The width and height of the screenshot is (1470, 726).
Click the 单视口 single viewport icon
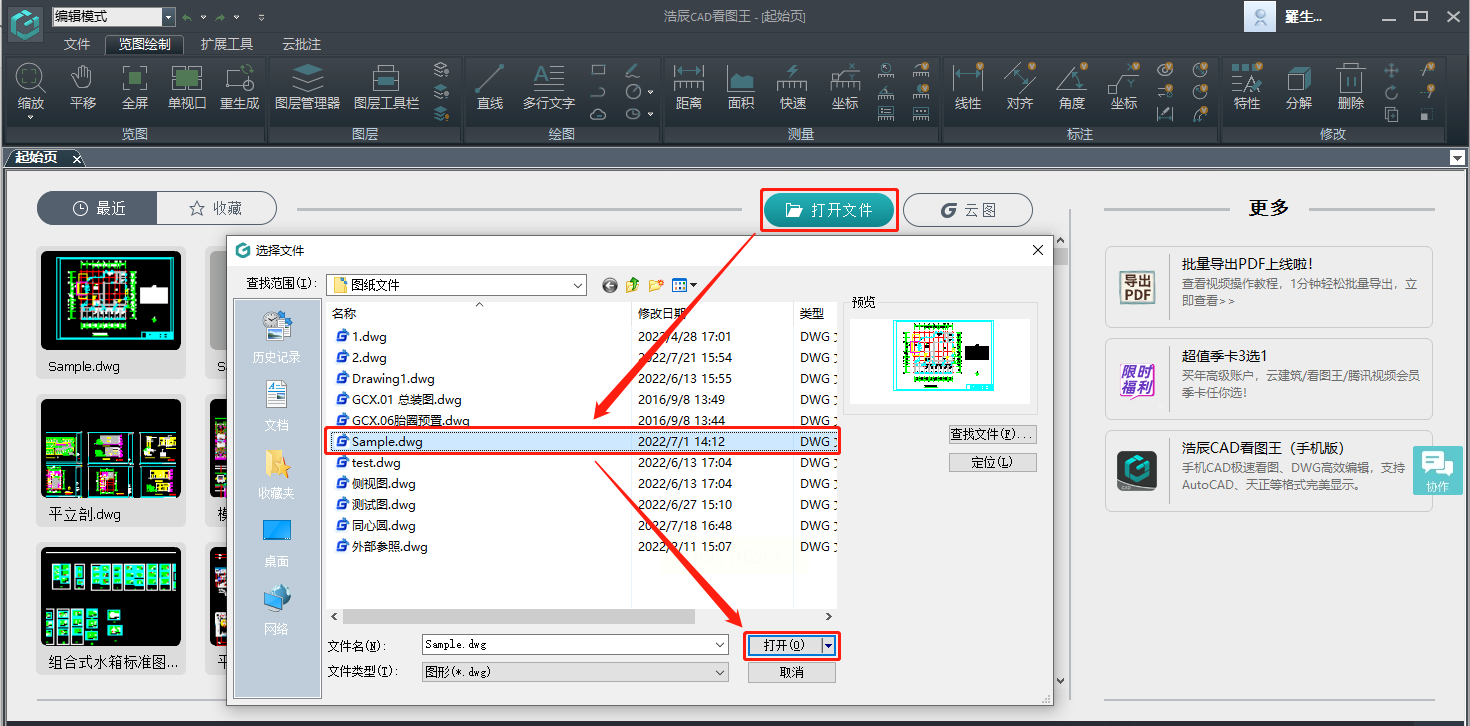pyautogui.click(x=187, y=86)
